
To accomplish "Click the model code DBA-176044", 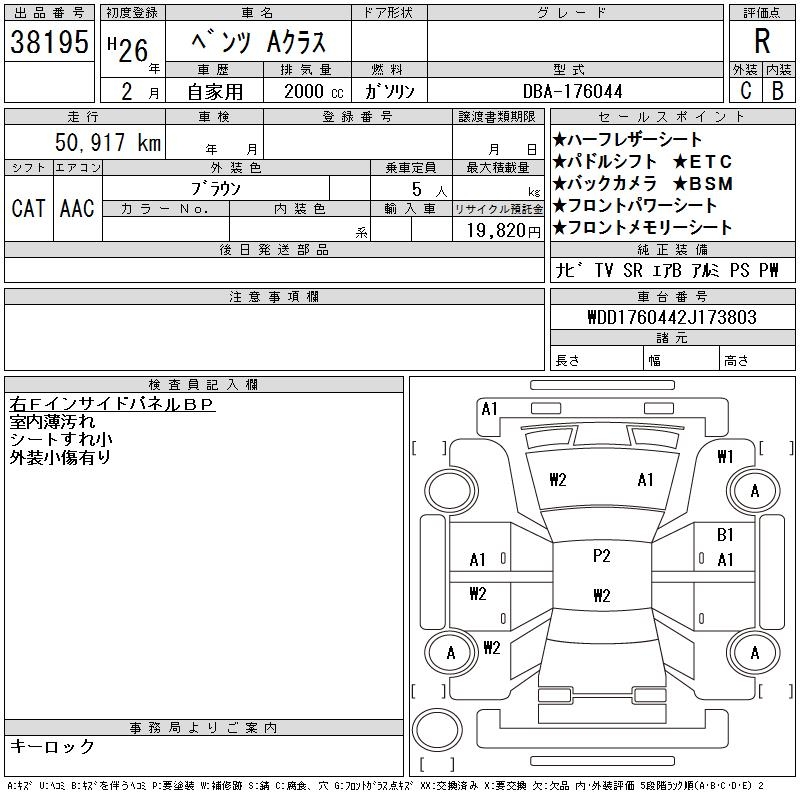I will tap(572, 91).
